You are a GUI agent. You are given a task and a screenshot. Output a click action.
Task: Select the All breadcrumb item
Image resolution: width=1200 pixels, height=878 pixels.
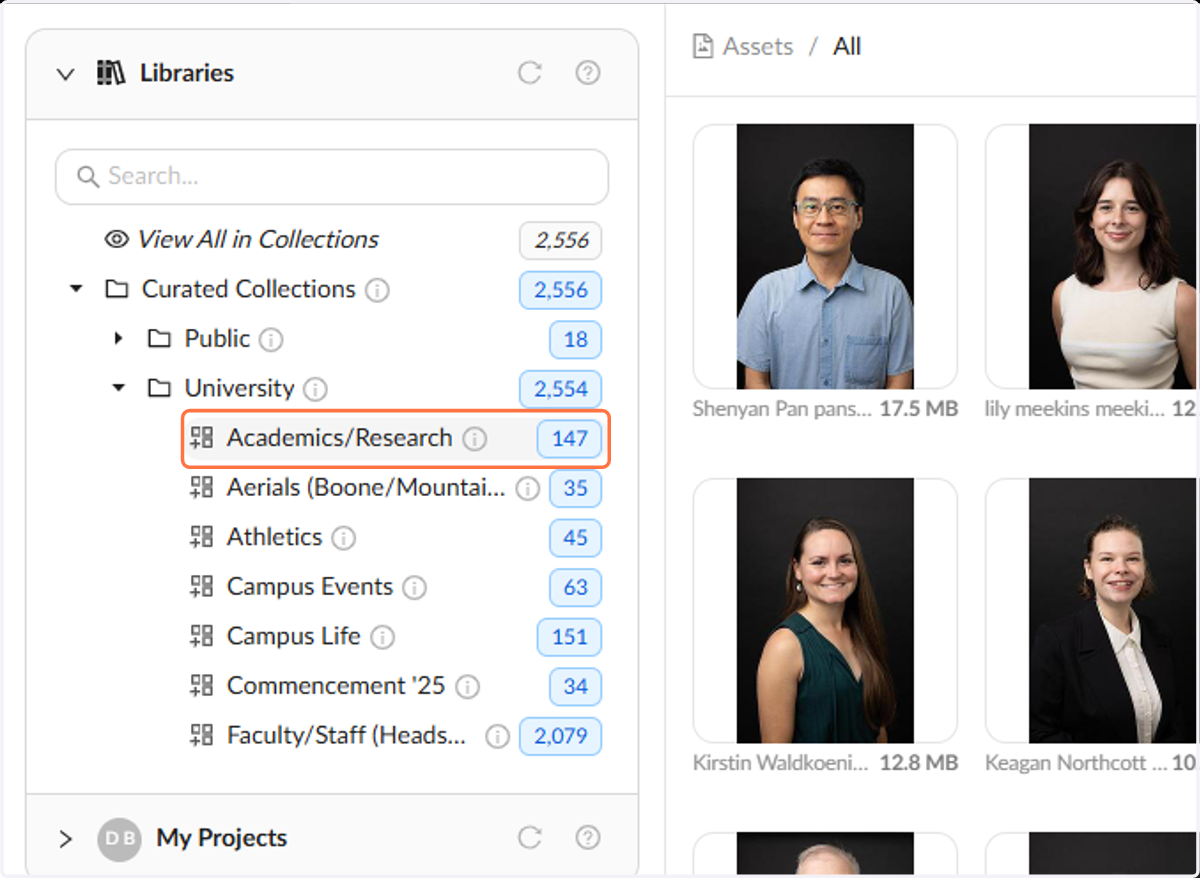(847, 46)
